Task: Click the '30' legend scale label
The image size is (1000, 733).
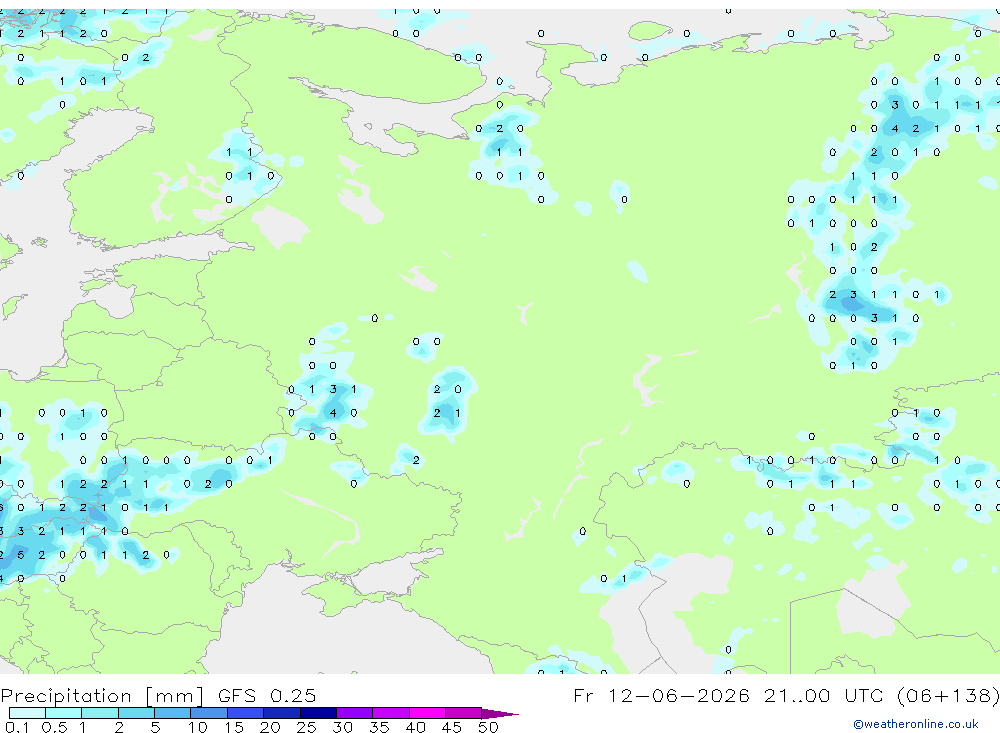Action: tap(342, 727)
